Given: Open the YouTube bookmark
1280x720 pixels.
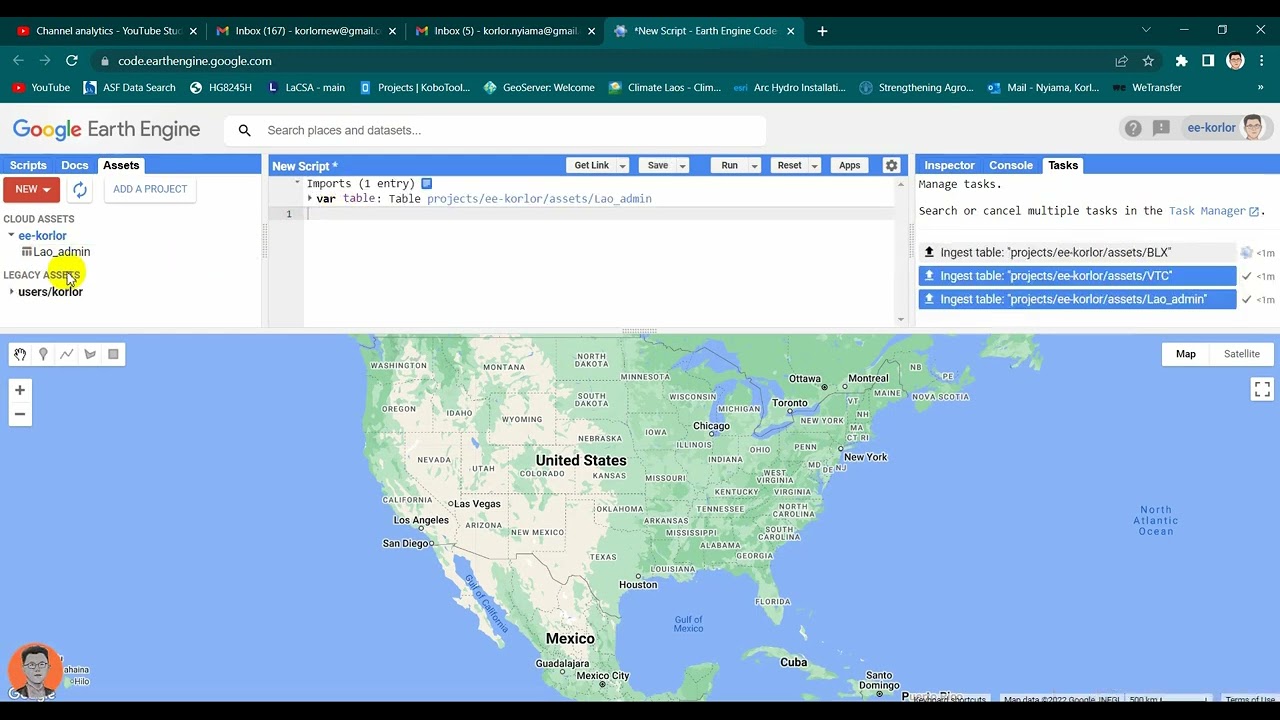Looking at the screenshot, I should (x=41, y=87).
